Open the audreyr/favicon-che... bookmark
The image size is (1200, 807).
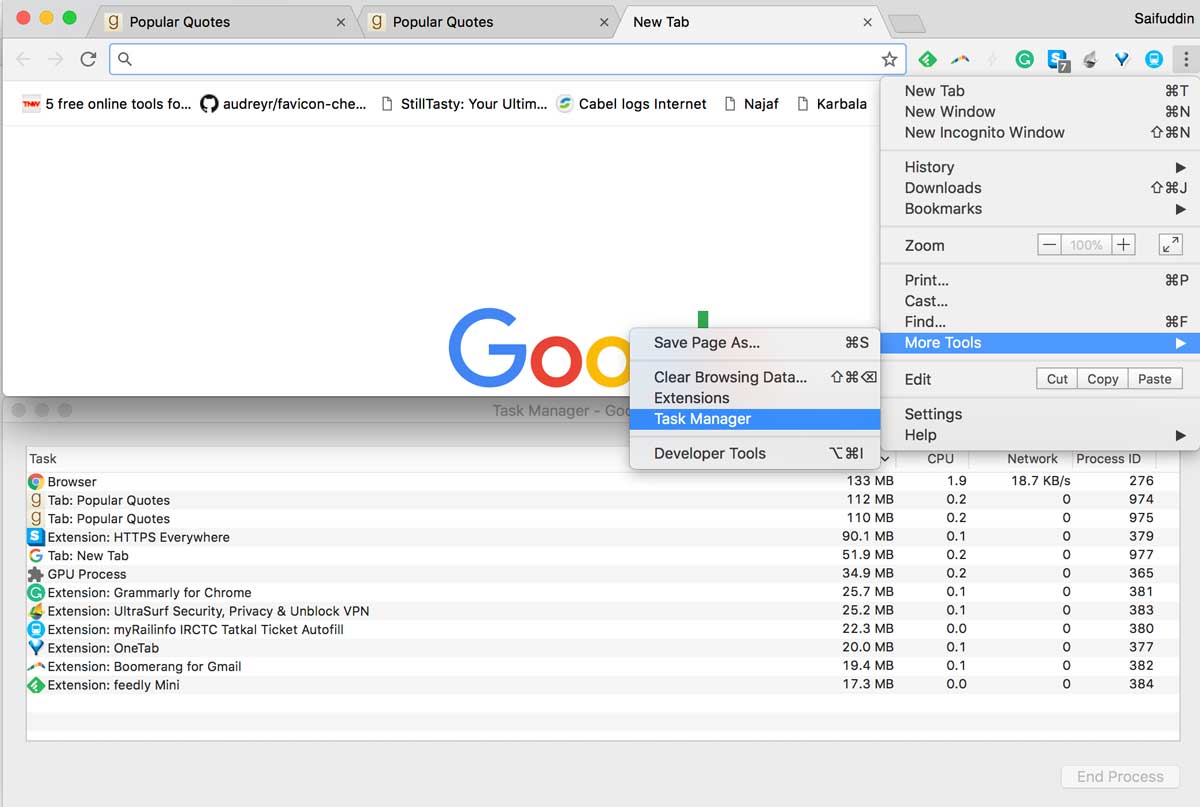[284, 104]
